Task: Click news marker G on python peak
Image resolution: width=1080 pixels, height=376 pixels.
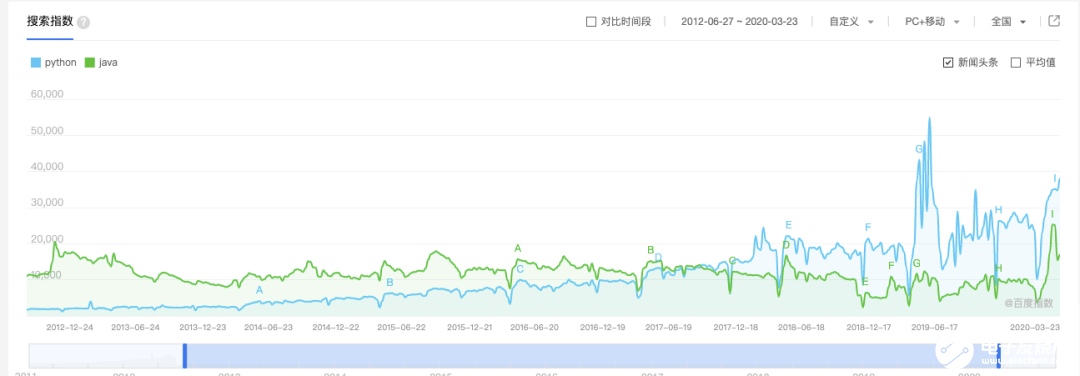Action: (918, 149)
